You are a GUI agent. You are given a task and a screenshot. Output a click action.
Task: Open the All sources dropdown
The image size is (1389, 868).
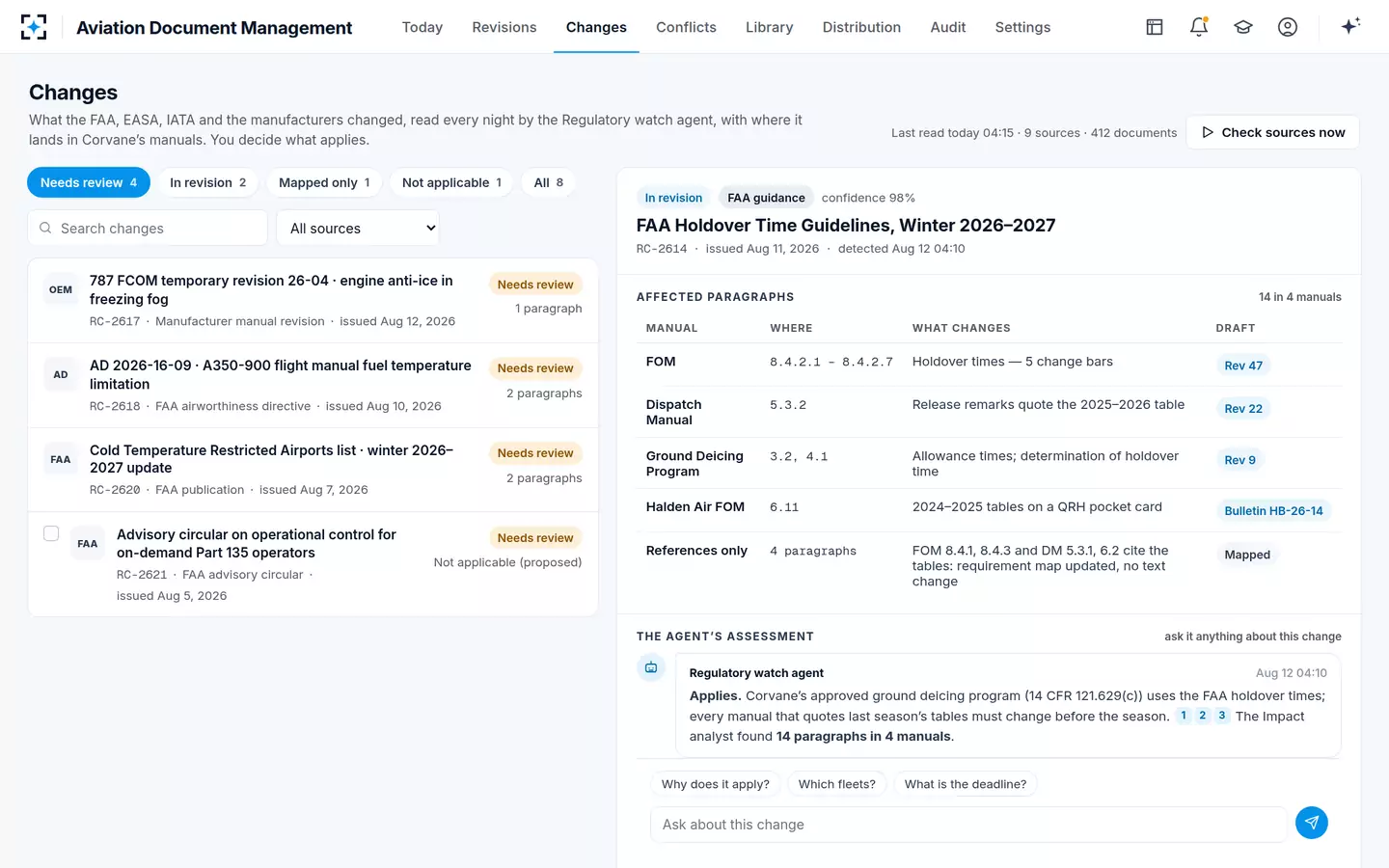(358, 229)
